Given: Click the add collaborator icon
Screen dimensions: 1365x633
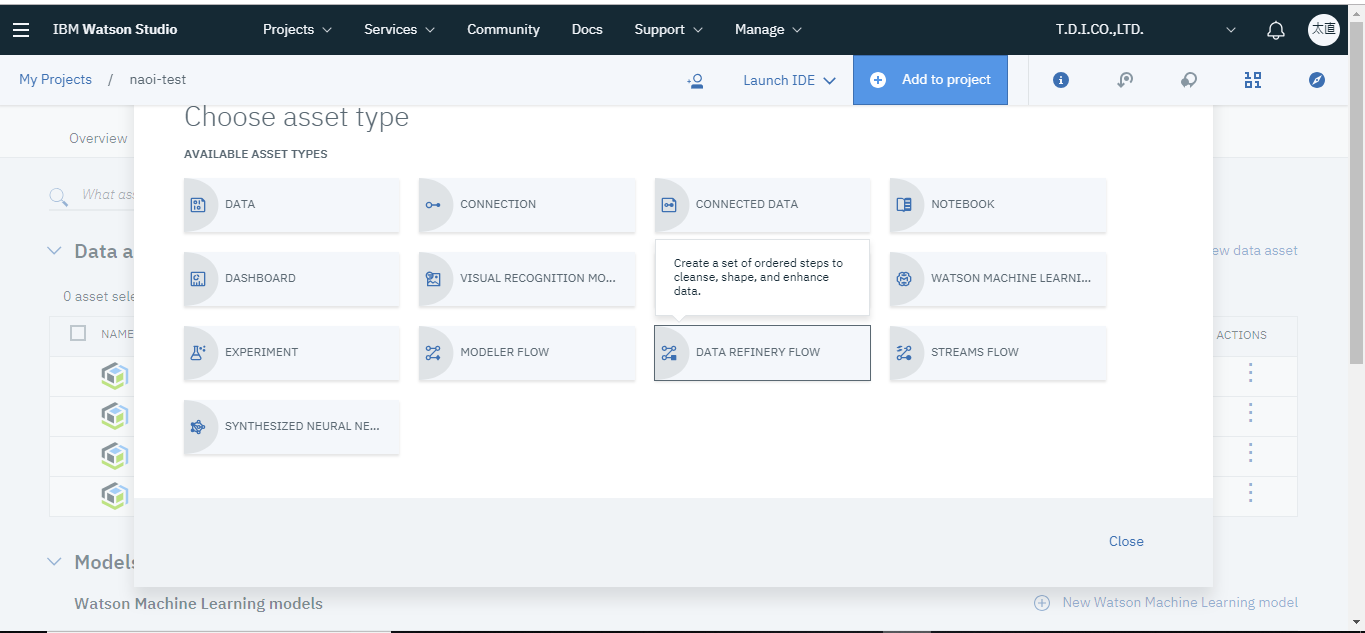Looking at the screenshot, I should click(x=695, y=81).
